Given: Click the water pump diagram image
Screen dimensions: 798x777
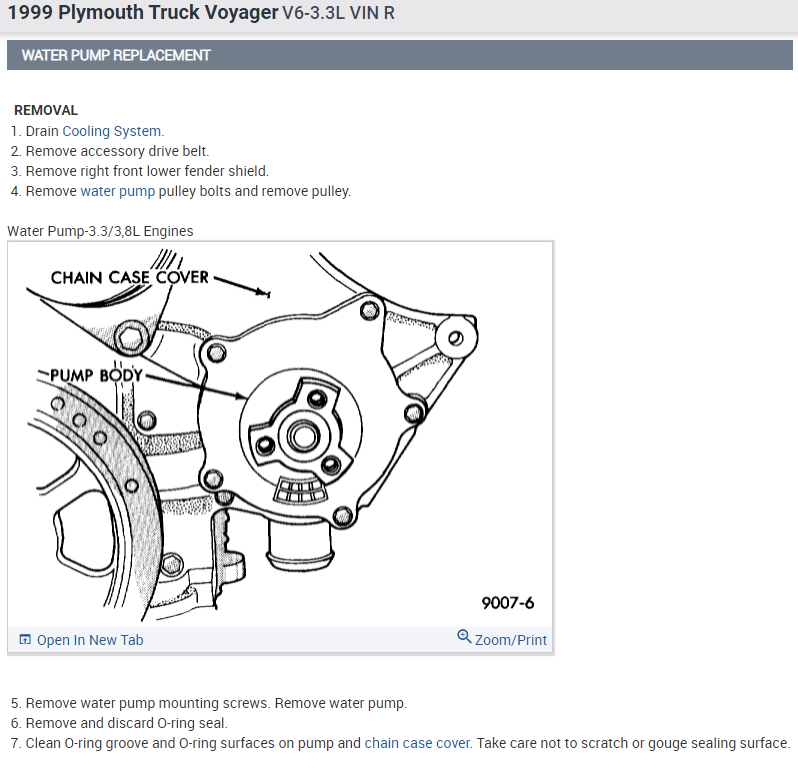Looking at the screenshot, I should click(x=280, y=435).
